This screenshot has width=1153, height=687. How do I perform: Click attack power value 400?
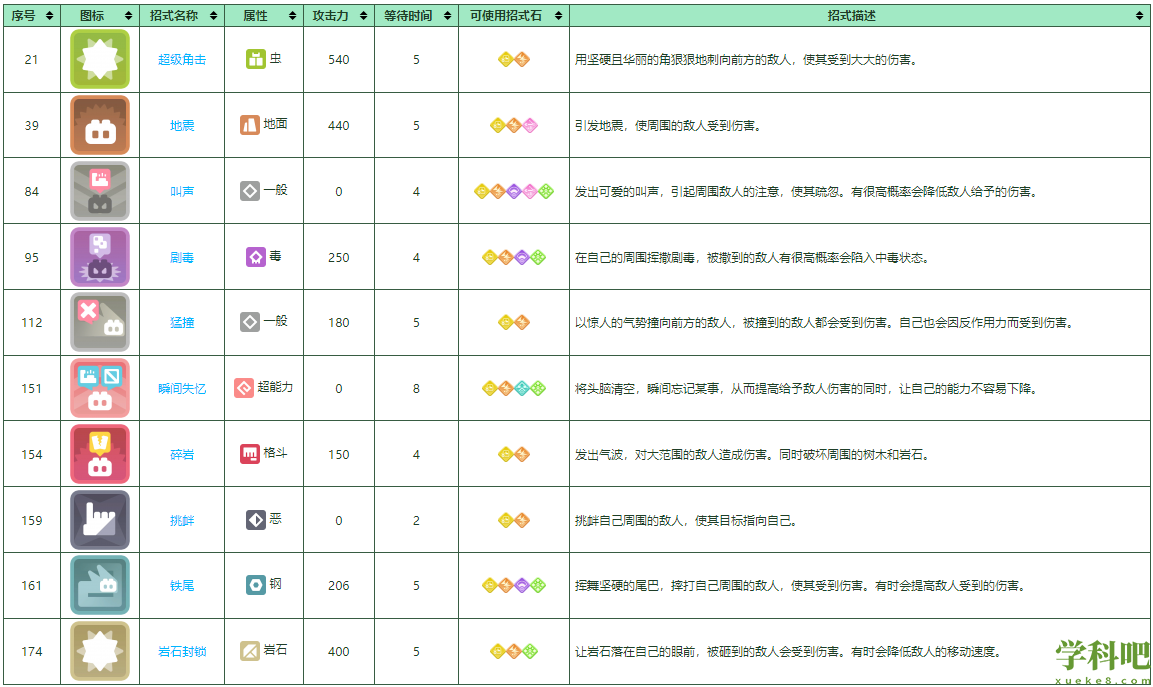click(338, 652)
